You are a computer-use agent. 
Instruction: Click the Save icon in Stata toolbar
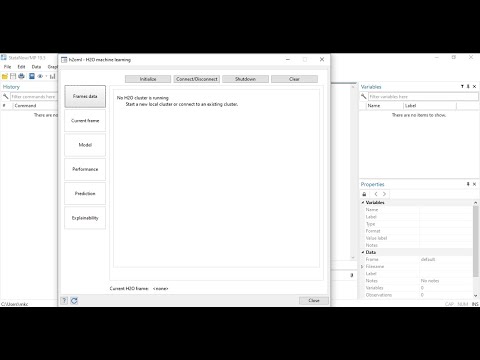coord(13,76)
